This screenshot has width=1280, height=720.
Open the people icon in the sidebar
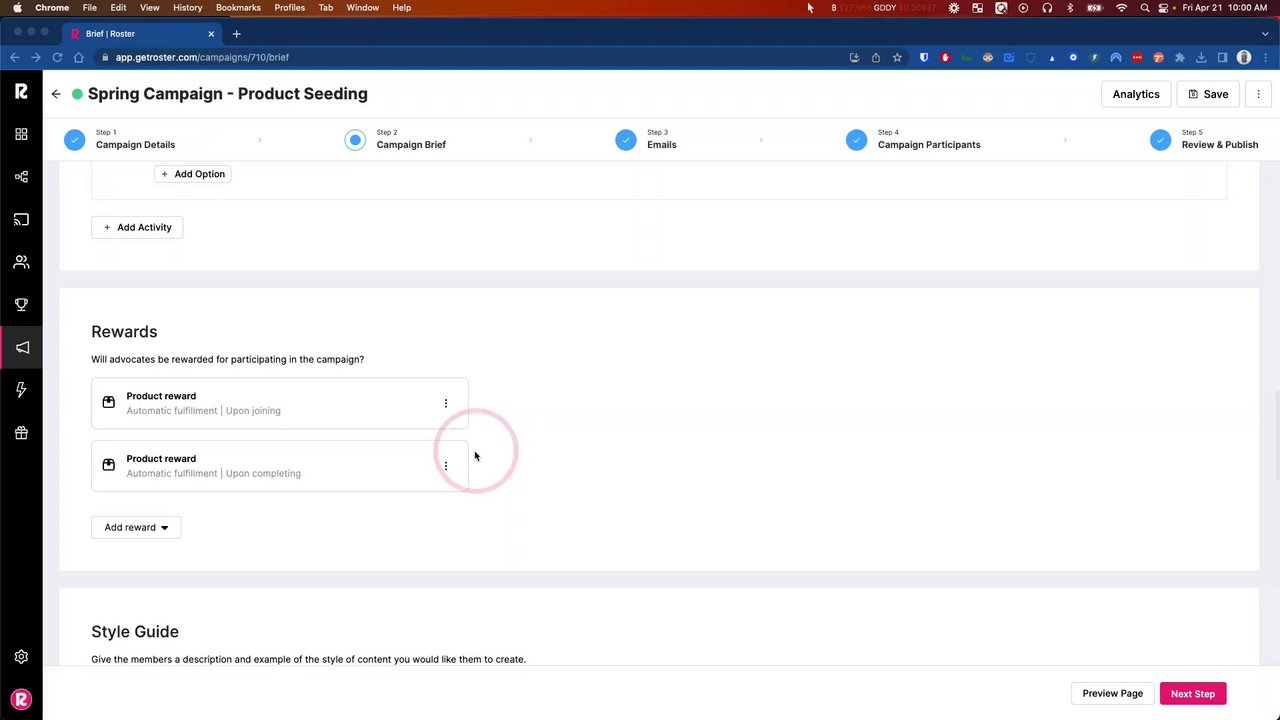coord(21,262)
